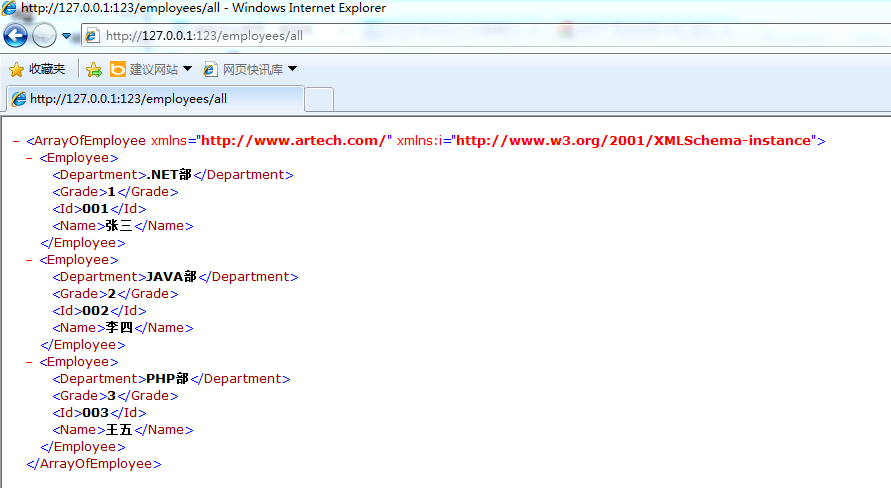Click the name 王五
This screenshot has width=891, height=488.
coord(119,430)
